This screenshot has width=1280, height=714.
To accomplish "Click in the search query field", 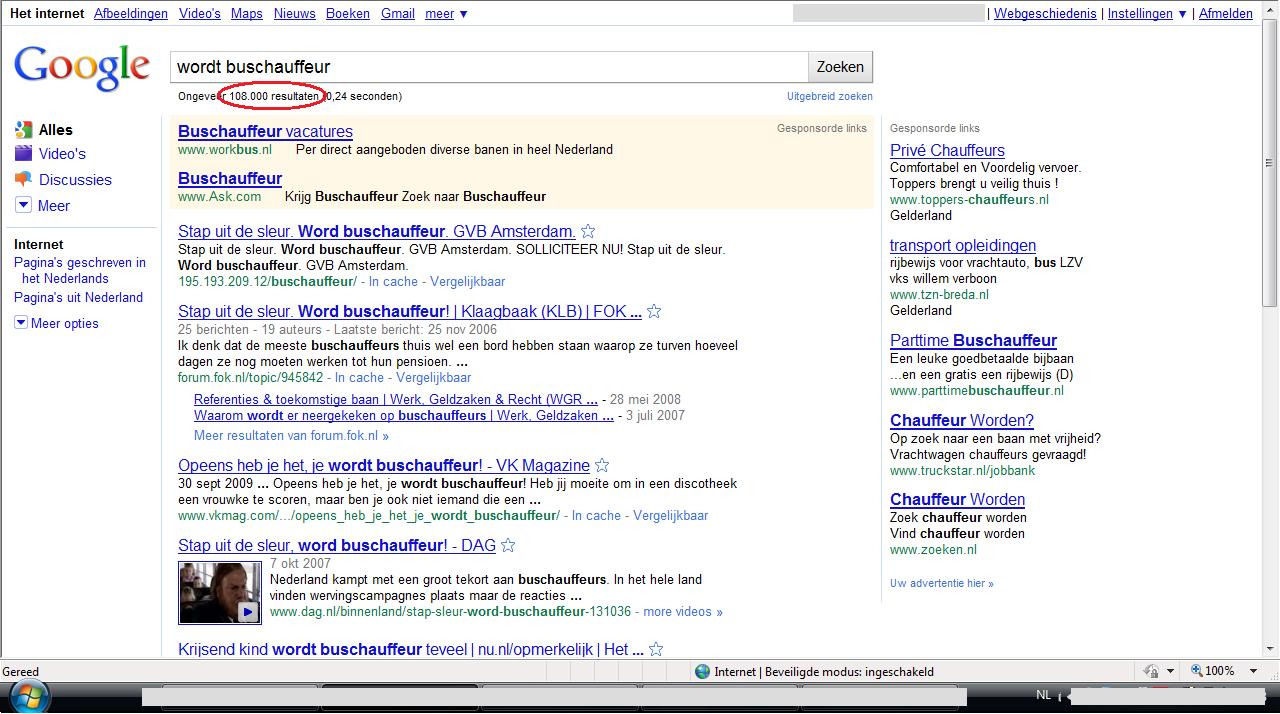I will 489,67.
